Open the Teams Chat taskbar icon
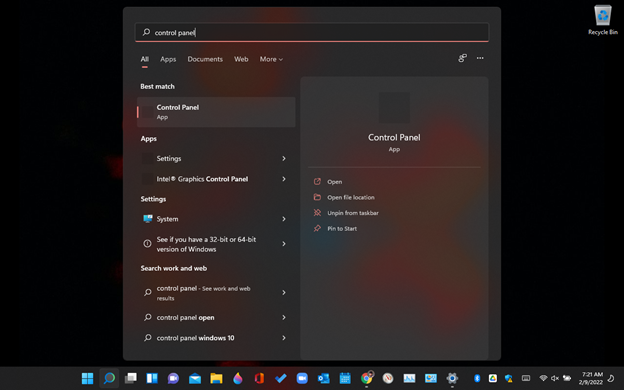The width and height of the screenshot is (624, 390). (173, 378)
